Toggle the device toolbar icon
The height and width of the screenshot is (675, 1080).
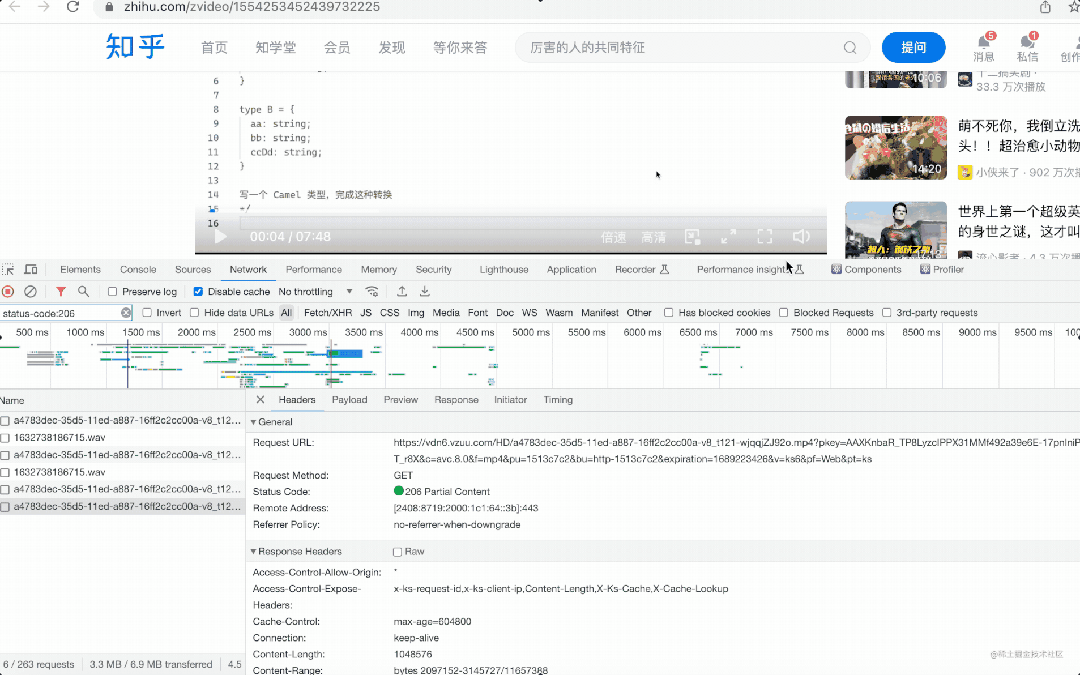coord(31,269)
